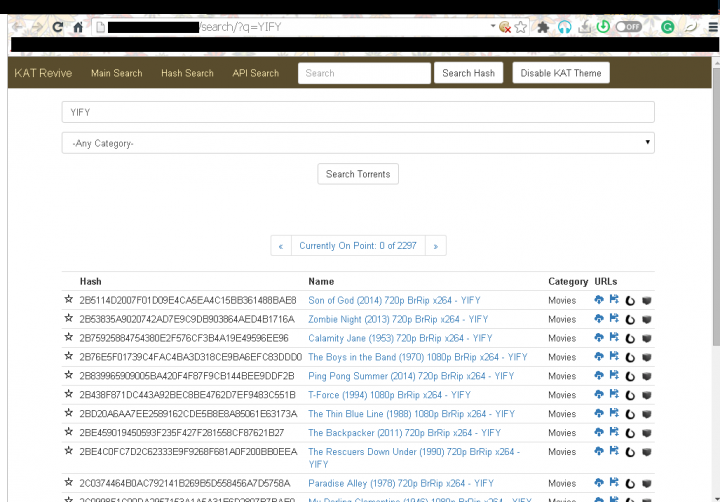Click cloud download icon for Zombie Night
The width and height of the screenshot is (720, 502).
(x=599, y=319)
